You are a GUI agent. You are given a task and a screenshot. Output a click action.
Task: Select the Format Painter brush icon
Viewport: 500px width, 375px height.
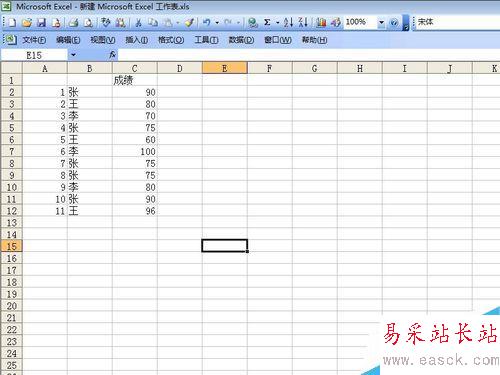coord(189,23)
